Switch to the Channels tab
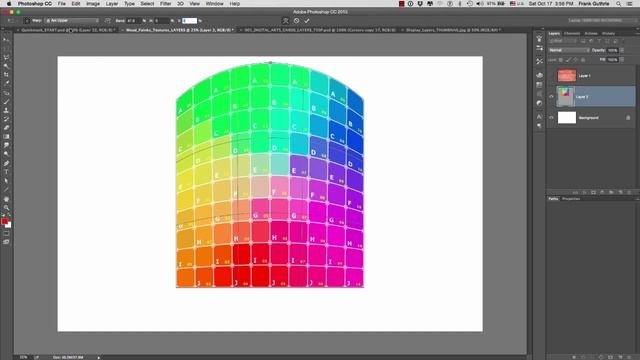Viewport: 640px width, 360px height. (x=572, y=33)
